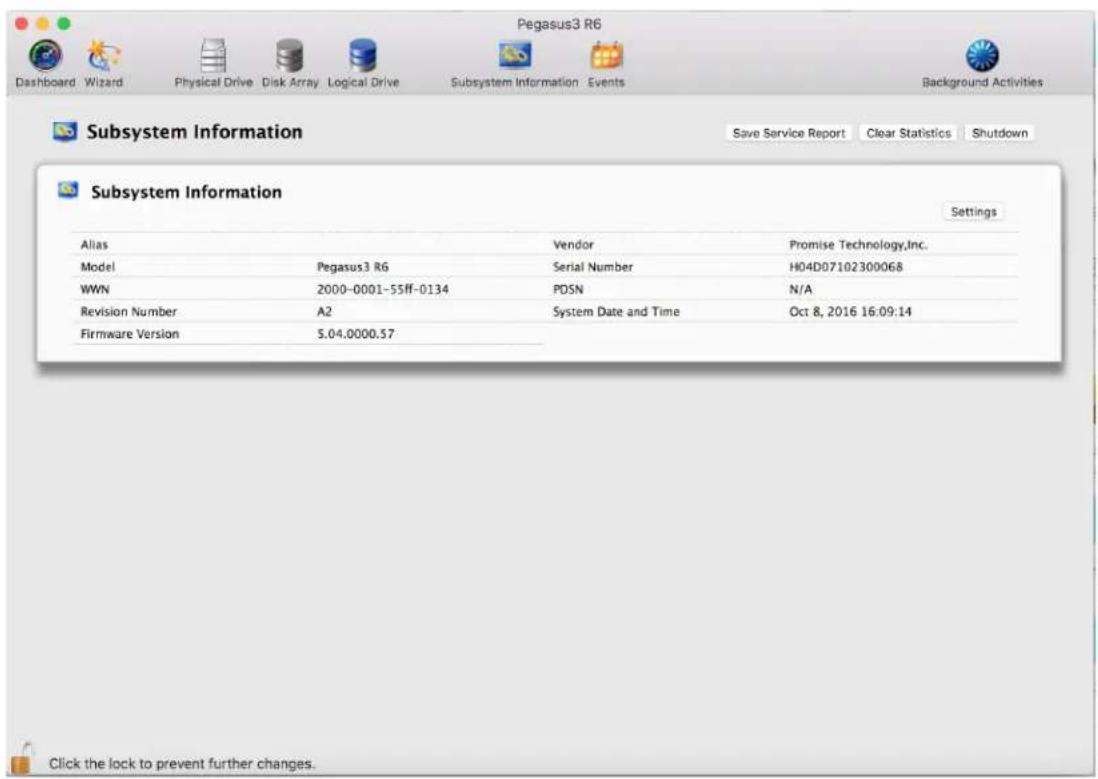Select the system date Oct 8, 2016 16:09:14
Screen dimensions: 1098x779
click(850, 312)
